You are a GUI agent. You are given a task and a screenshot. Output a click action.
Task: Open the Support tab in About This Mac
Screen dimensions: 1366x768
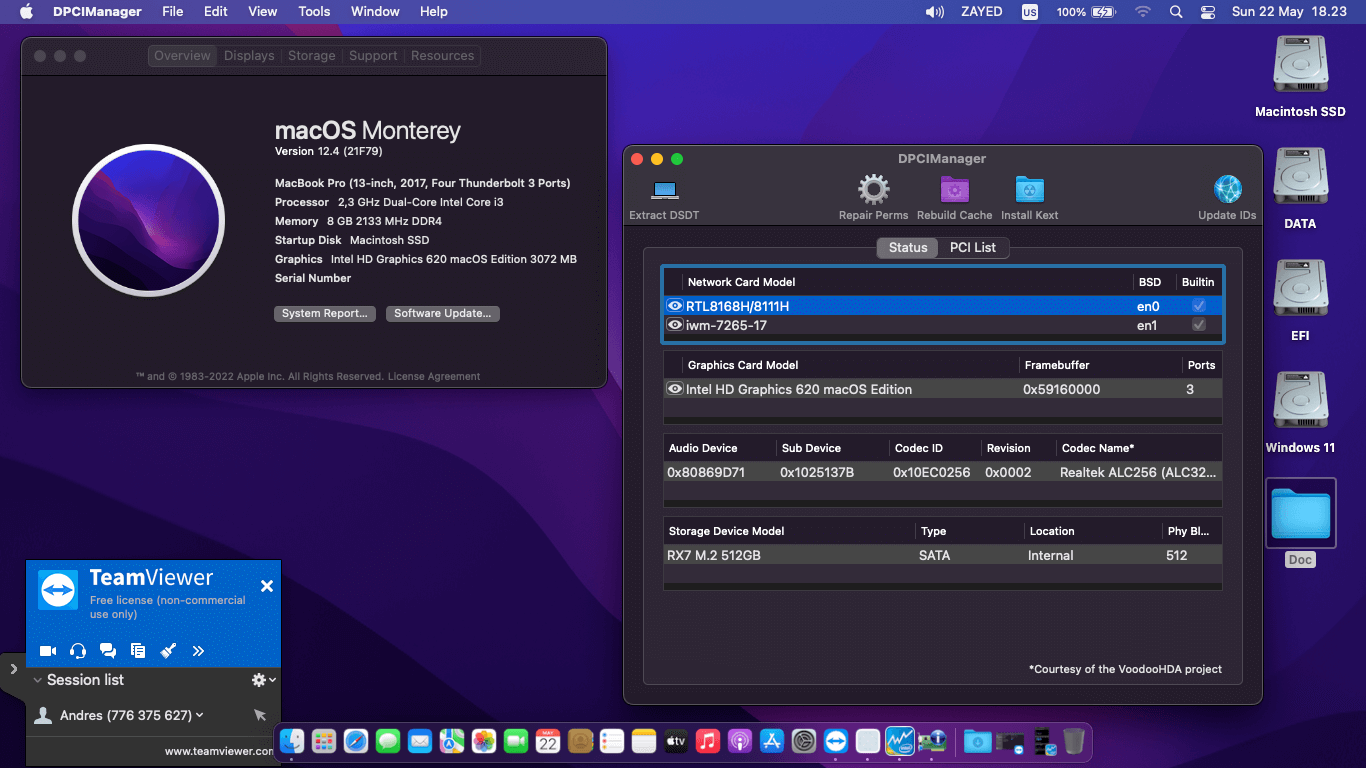(373, 56)
